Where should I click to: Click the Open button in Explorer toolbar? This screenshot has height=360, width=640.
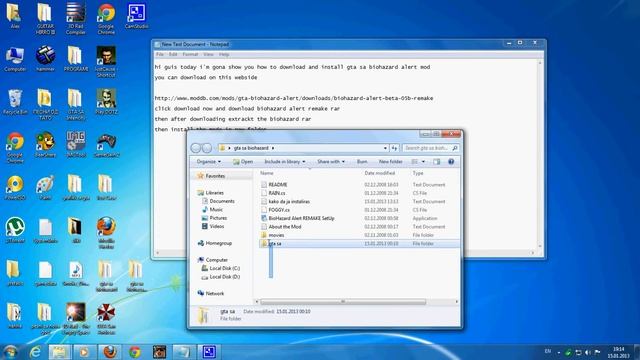243,162
